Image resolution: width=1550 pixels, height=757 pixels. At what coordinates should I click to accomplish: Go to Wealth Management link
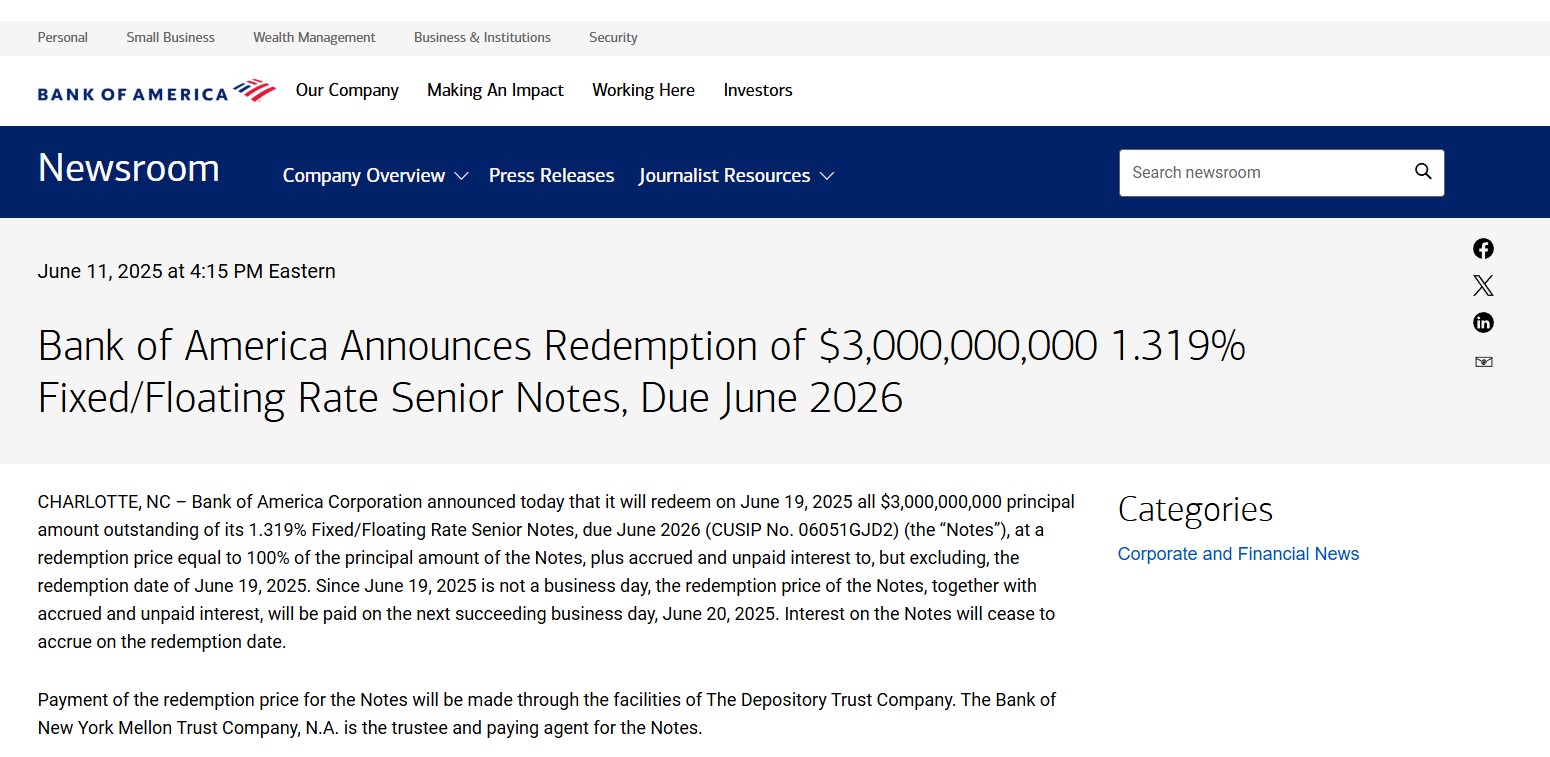click(314, 37)
